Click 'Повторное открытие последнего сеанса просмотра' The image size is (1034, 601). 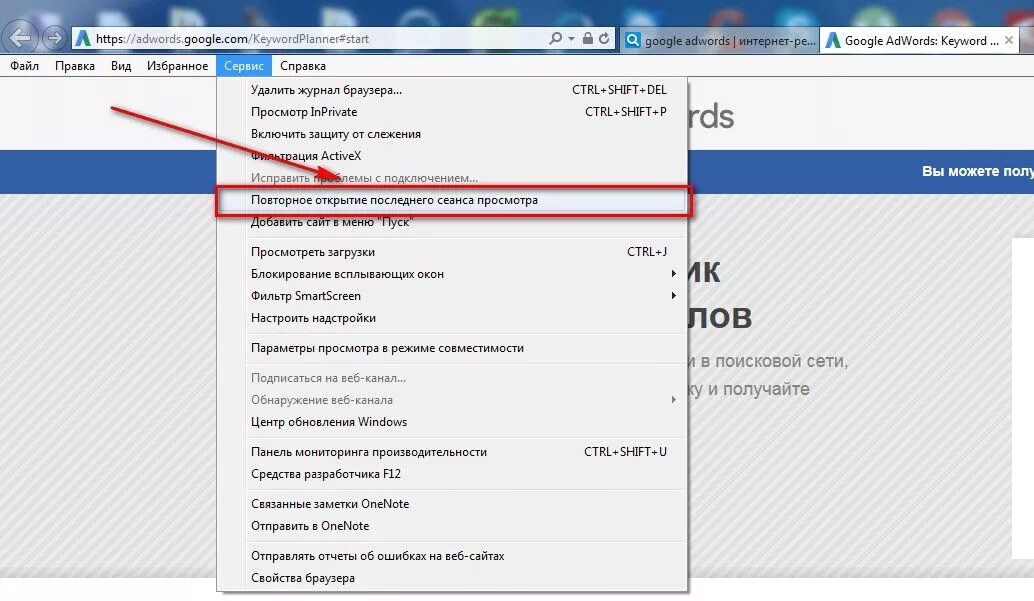pos(452,200)
